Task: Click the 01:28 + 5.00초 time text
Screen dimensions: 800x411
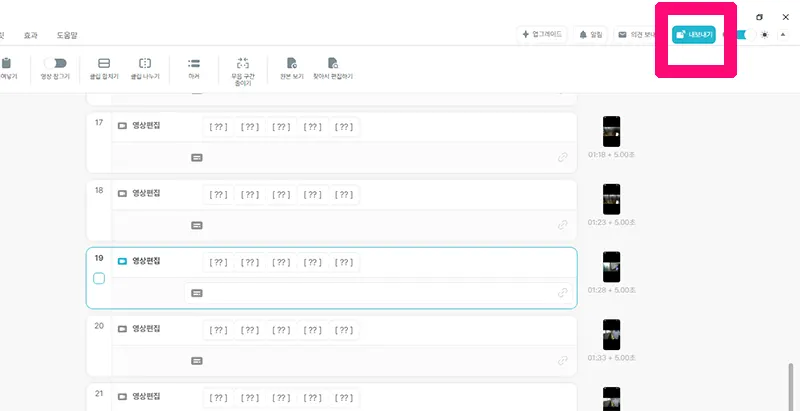Action: [x=611, y=290]
